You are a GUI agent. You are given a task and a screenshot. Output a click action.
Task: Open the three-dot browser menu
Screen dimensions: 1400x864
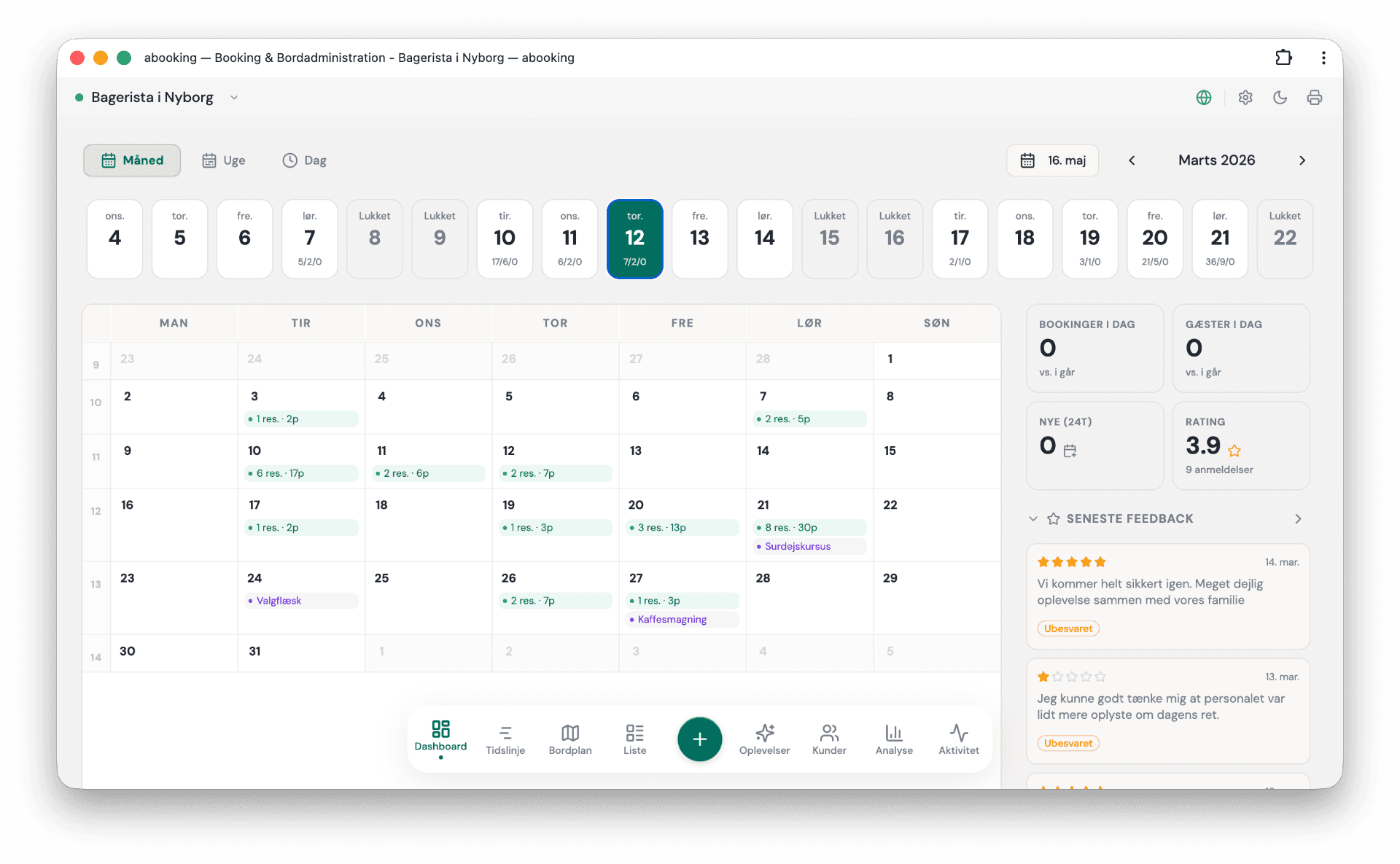1323,58
